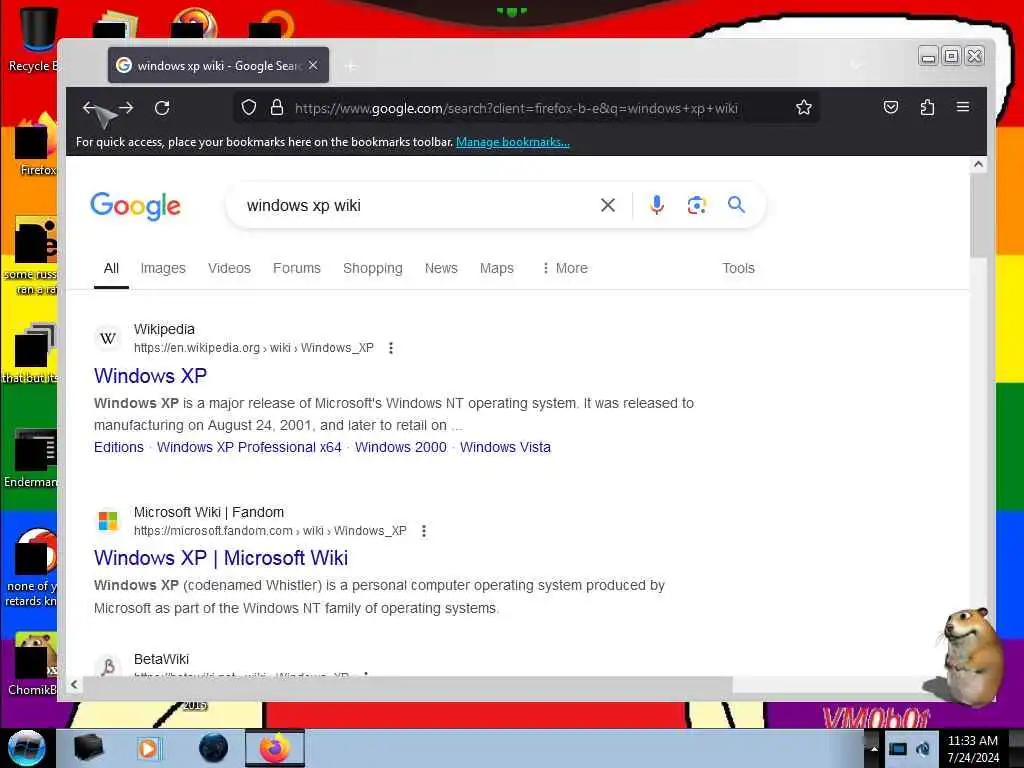Click the network tray icon
The image size is (1024, 768).
click(x=898, y=749)
